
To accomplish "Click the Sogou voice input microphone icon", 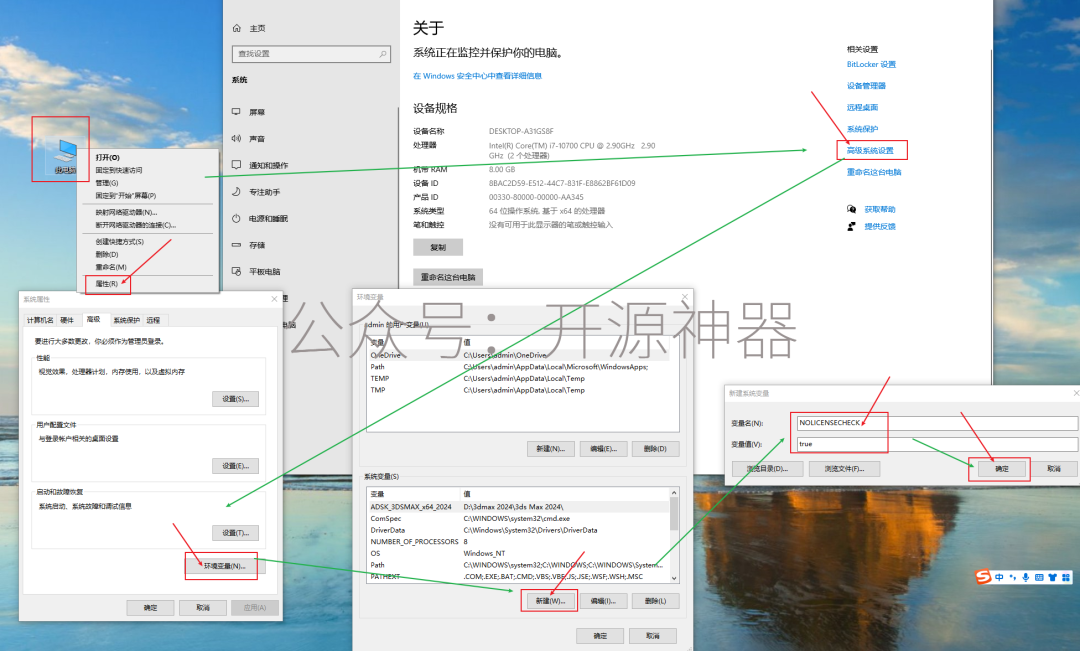I will (1026, 577).
